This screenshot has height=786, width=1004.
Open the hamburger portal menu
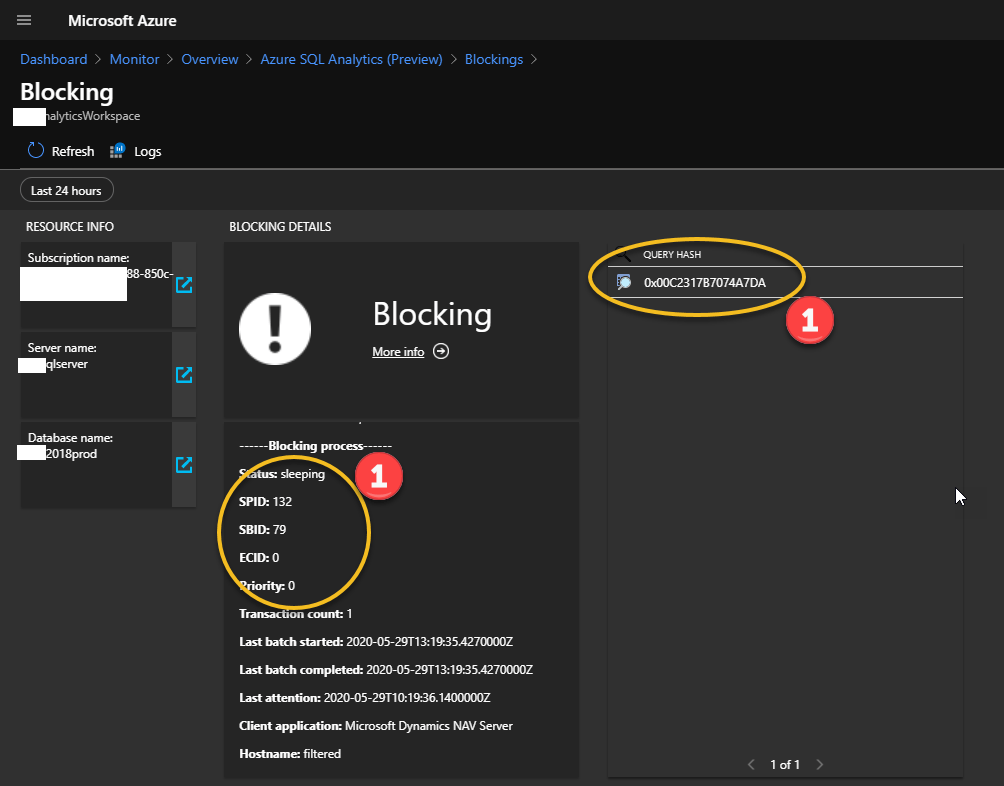point(24,20)
